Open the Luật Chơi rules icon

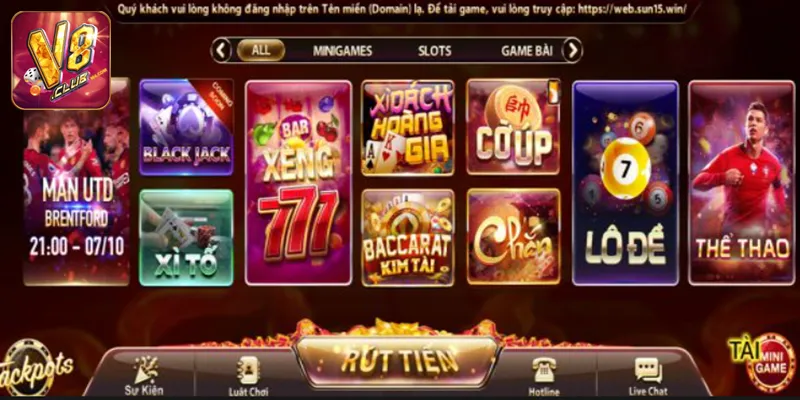tap(248, 377)
